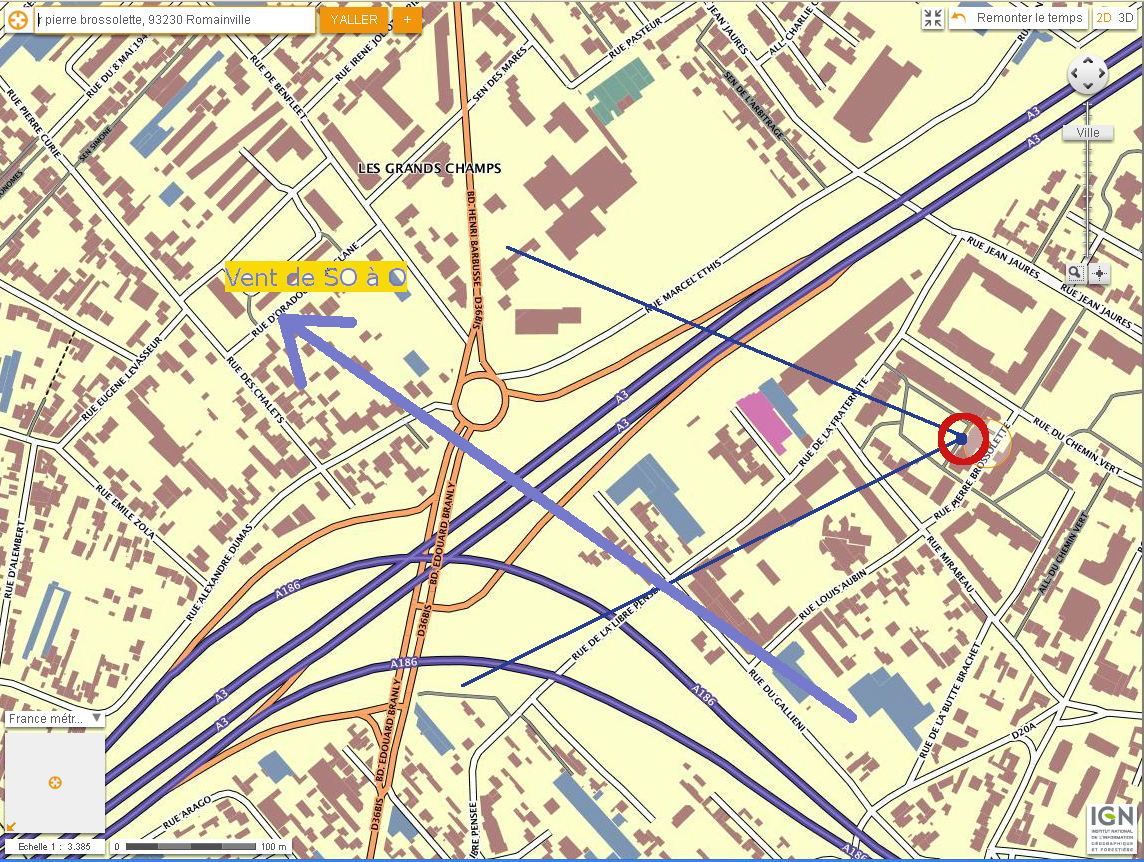This screenshot has height=862, width=1144.
Task: Pan map right with navigation arrow
Action: [1101, 74]
